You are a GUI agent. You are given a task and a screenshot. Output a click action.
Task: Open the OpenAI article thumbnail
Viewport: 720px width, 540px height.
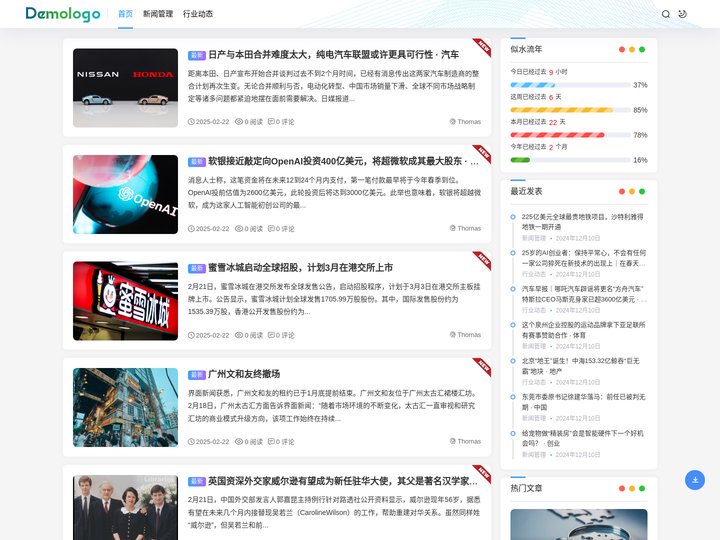pos(125,194)
